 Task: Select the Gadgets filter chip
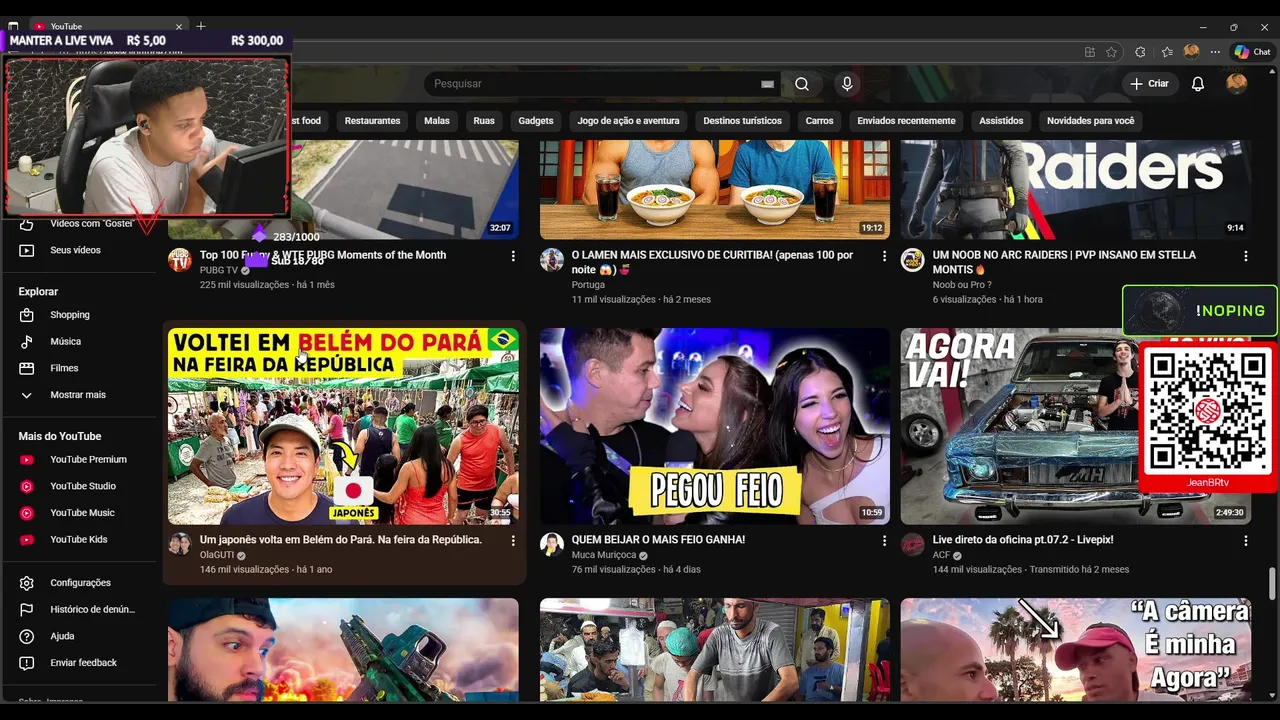536,121
